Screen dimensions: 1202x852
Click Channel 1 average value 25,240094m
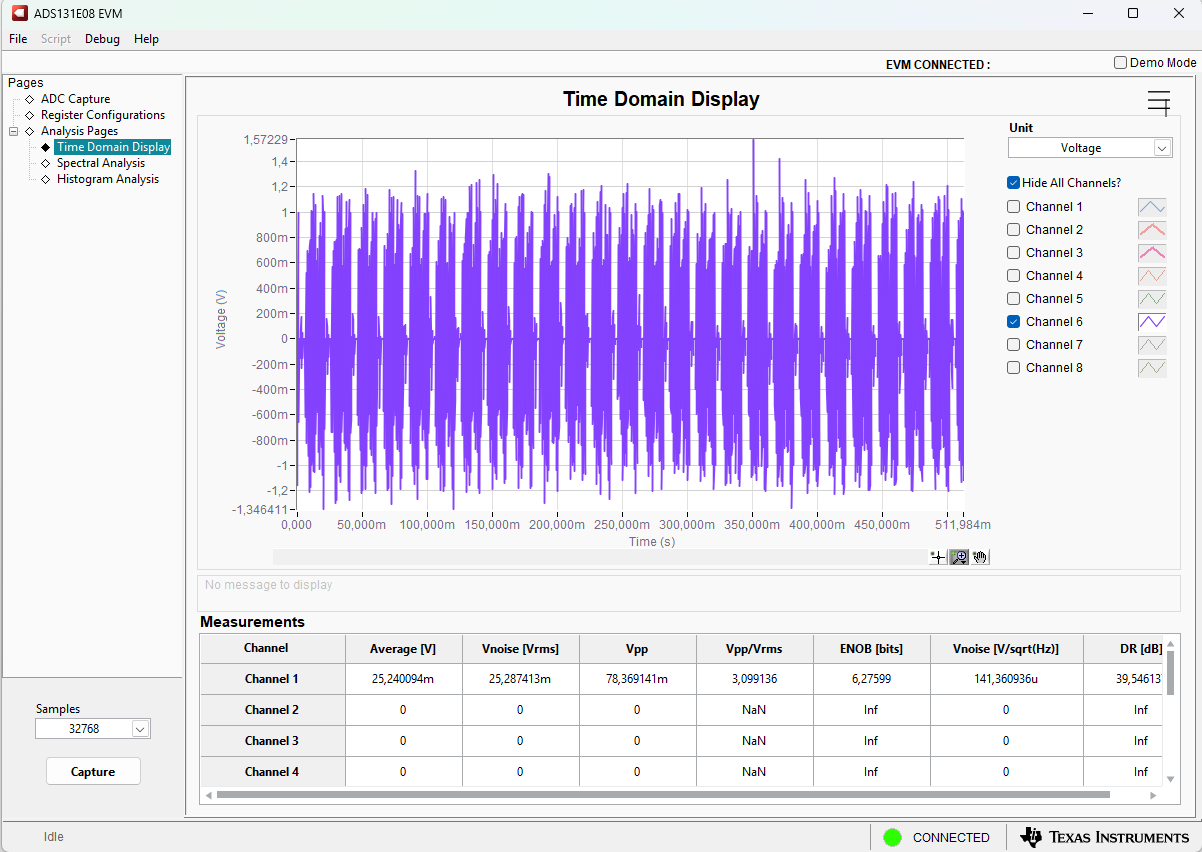403,680
